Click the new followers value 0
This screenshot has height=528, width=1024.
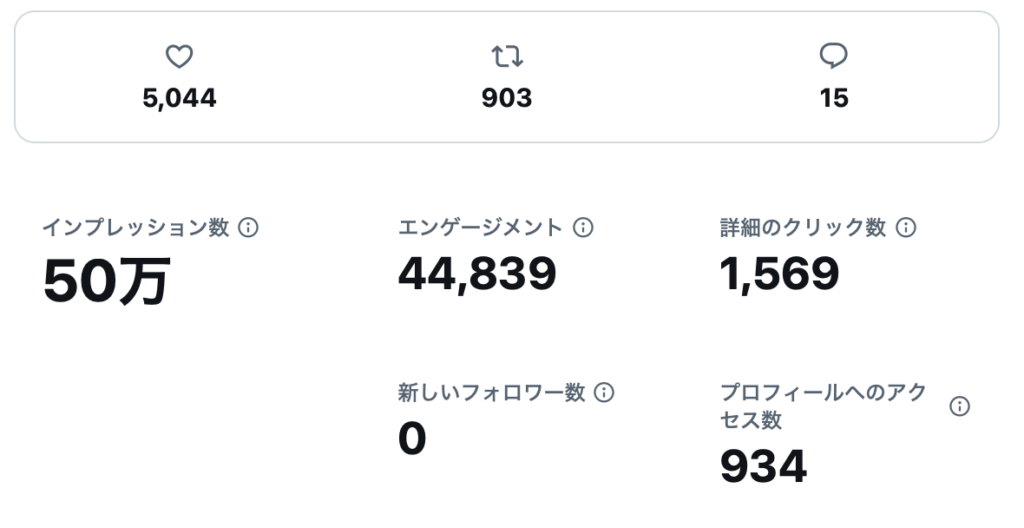coord(412,438)
